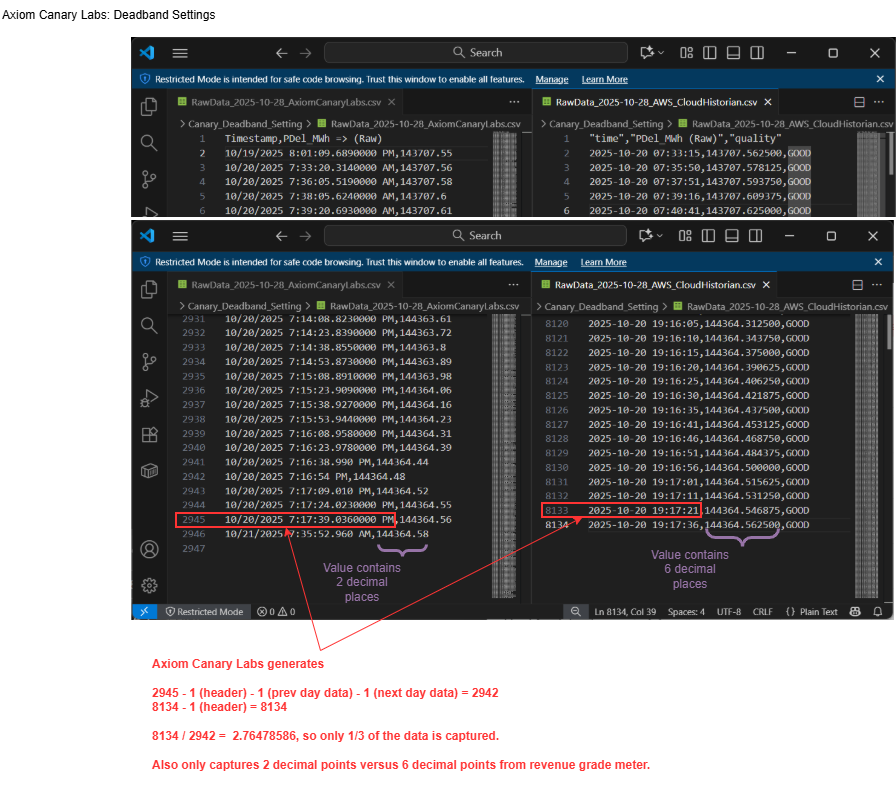Open more actions ellipsis of lower left editor group
896x800 pixels.
pos(514,285)
